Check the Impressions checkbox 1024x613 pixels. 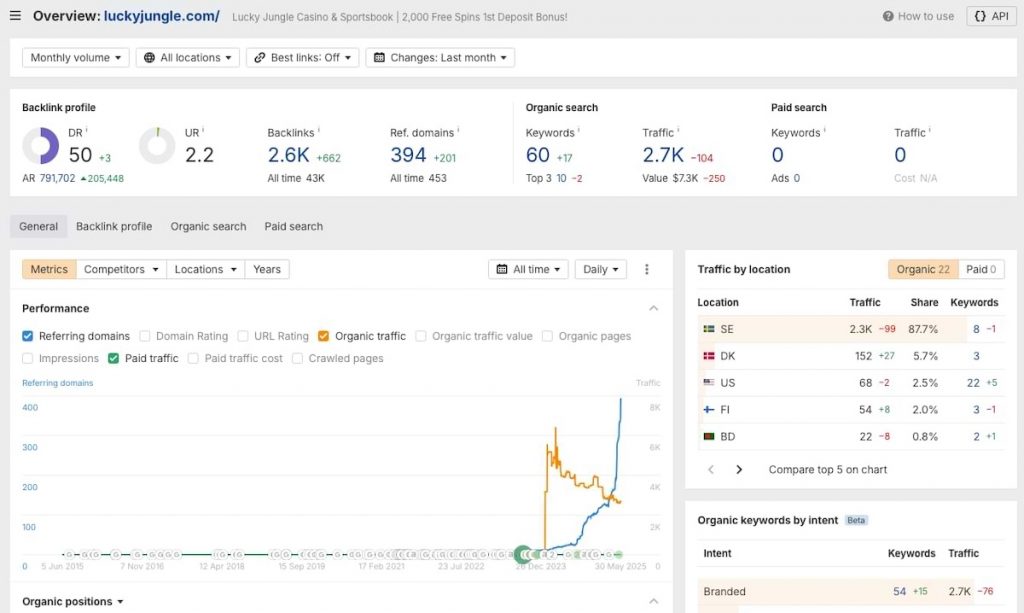(x=27, y=358)
